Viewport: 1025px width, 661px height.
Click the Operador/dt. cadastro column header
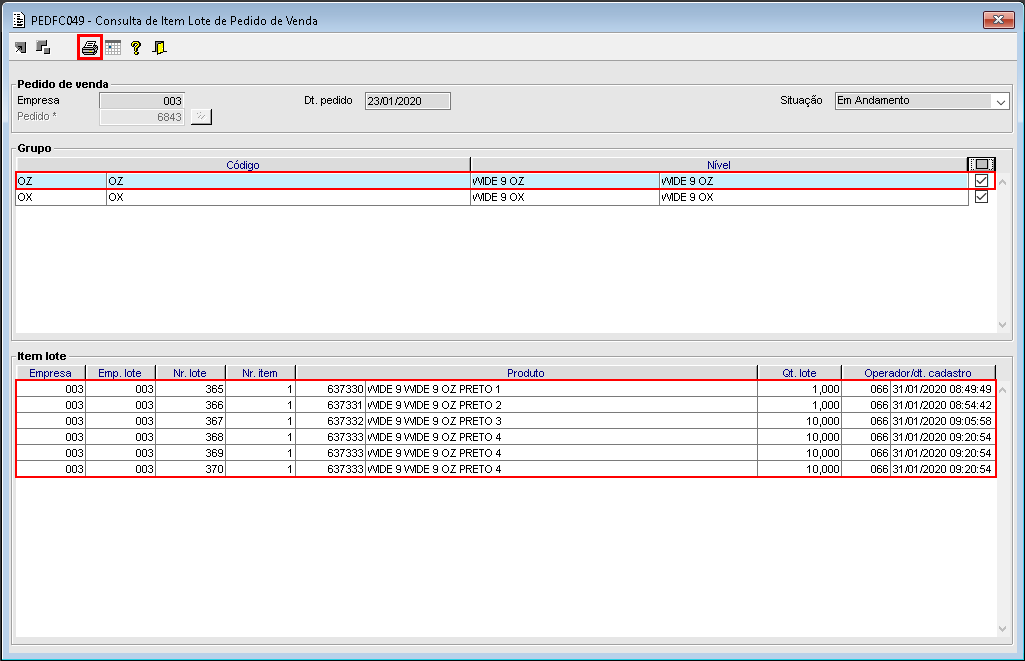tap(918, 373)
